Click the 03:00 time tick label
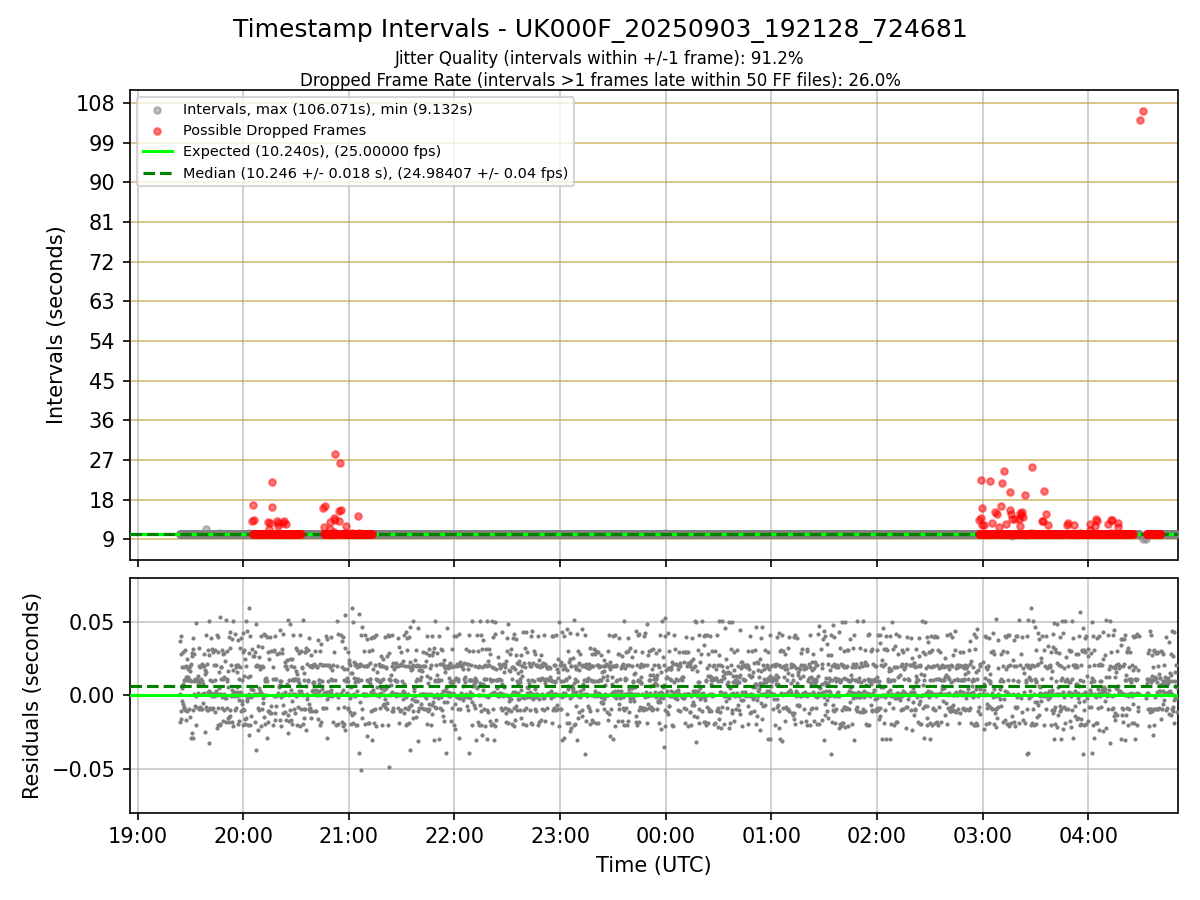Image resolution: width=1200 pixels, height=900 pixels. click(x=983, y=834)
